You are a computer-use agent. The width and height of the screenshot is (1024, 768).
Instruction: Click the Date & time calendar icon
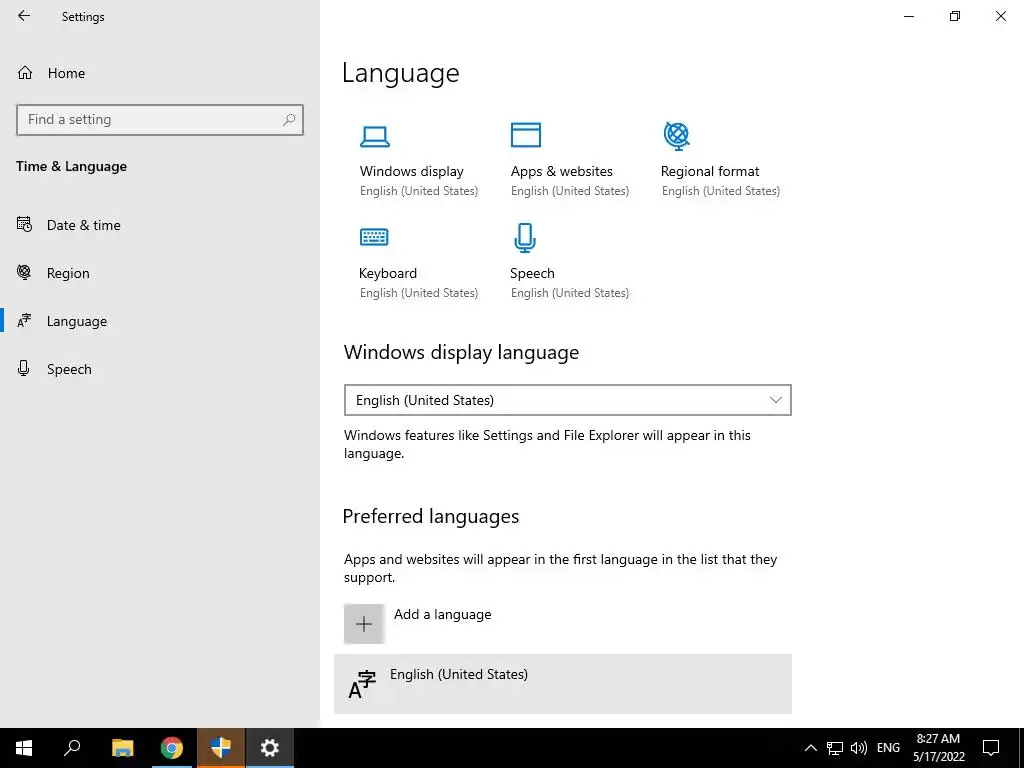24,224
